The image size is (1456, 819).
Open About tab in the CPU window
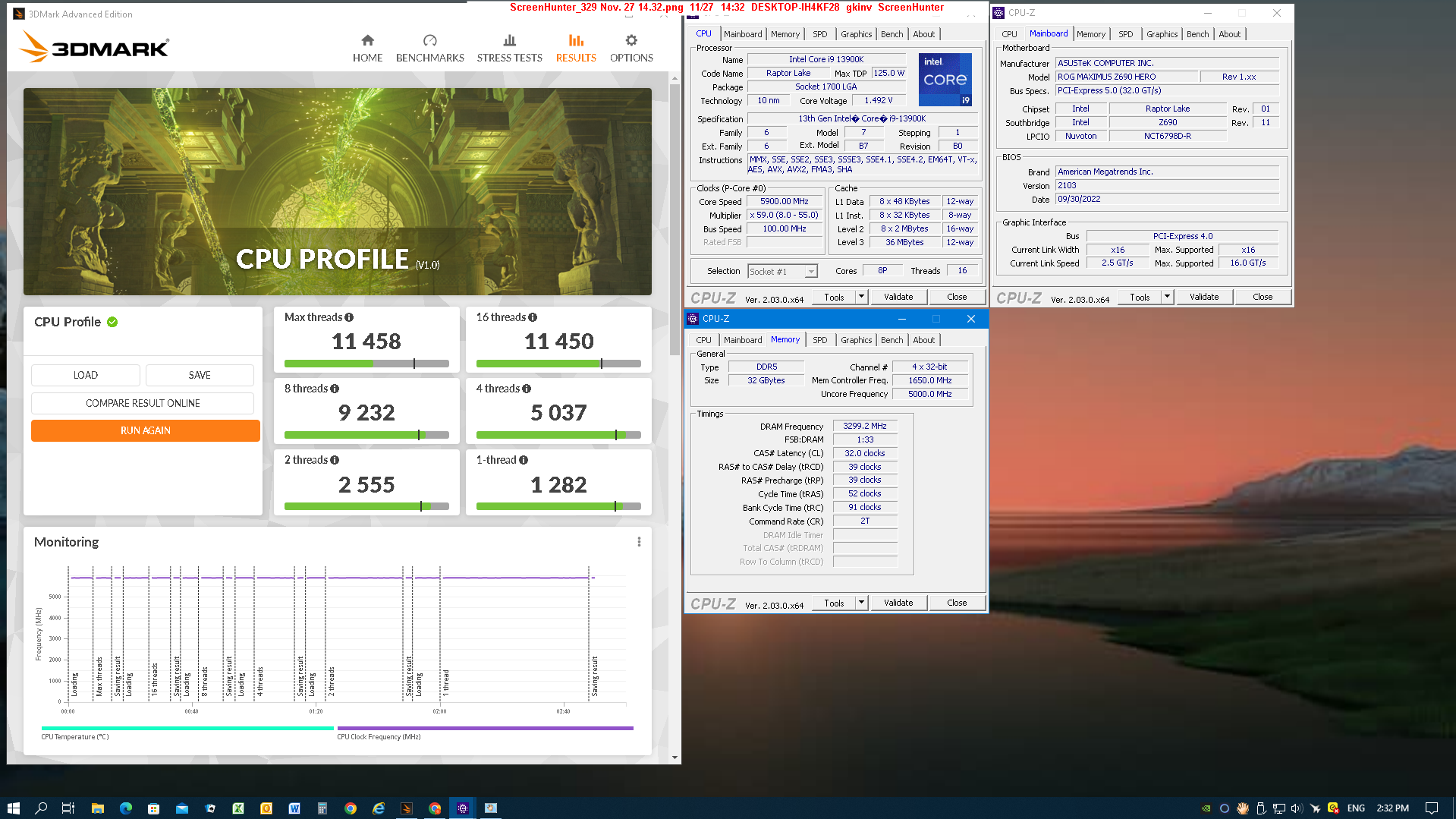(923, 34)
